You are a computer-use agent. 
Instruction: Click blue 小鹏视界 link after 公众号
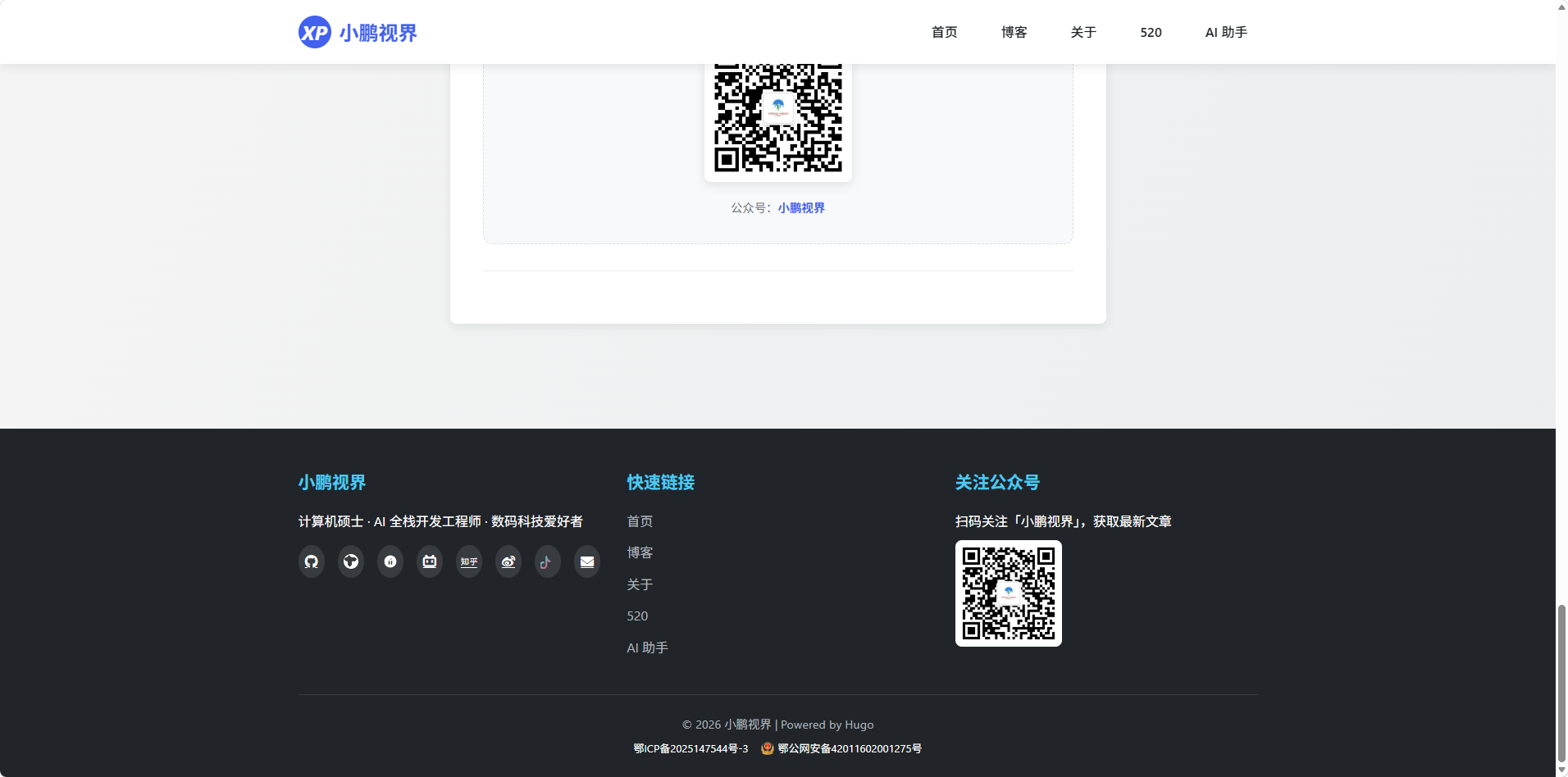(801, 208)
